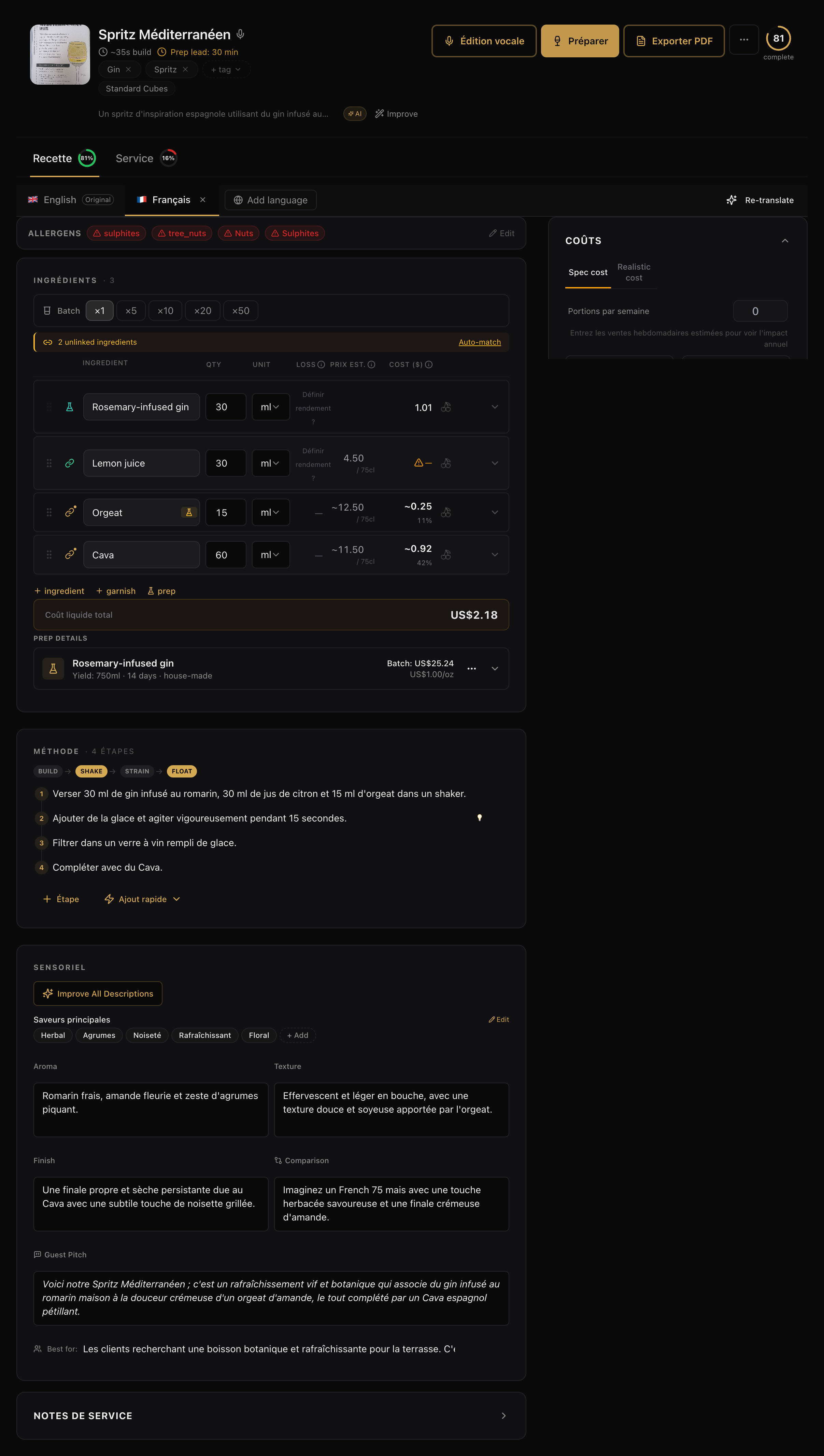
Task: Switch to the Recette tab
Action: tap(65, 158)
